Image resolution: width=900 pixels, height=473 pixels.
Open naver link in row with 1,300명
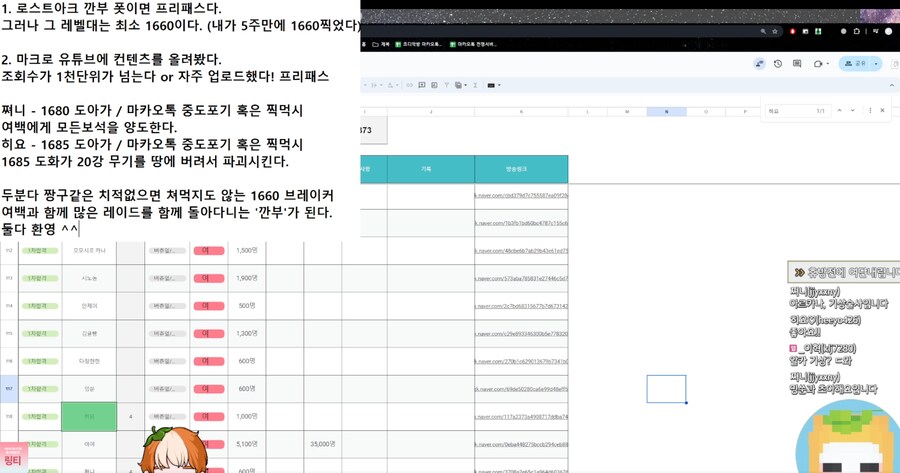[x=521, y=334]
